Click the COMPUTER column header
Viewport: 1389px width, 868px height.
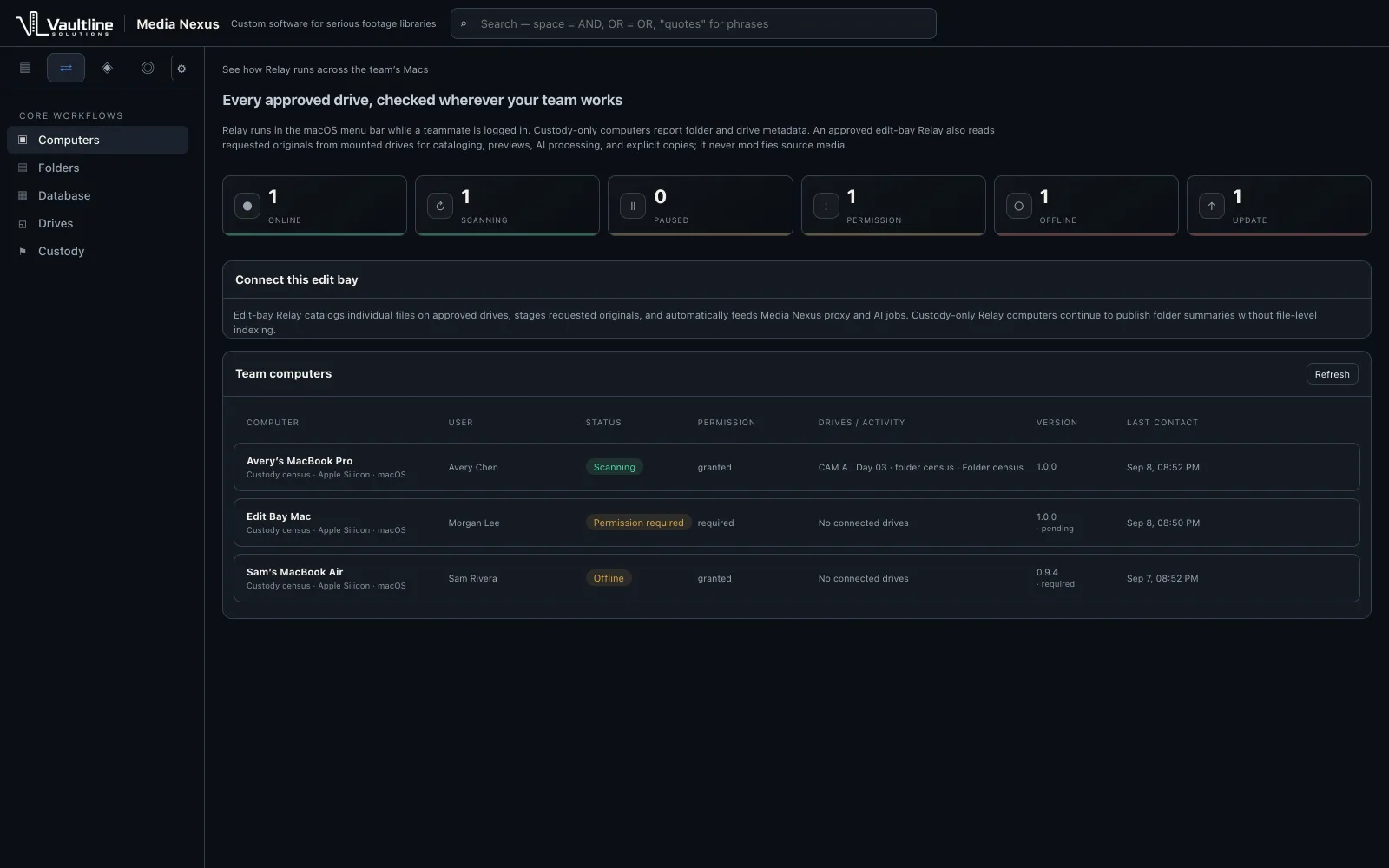[x=273, y=423]
